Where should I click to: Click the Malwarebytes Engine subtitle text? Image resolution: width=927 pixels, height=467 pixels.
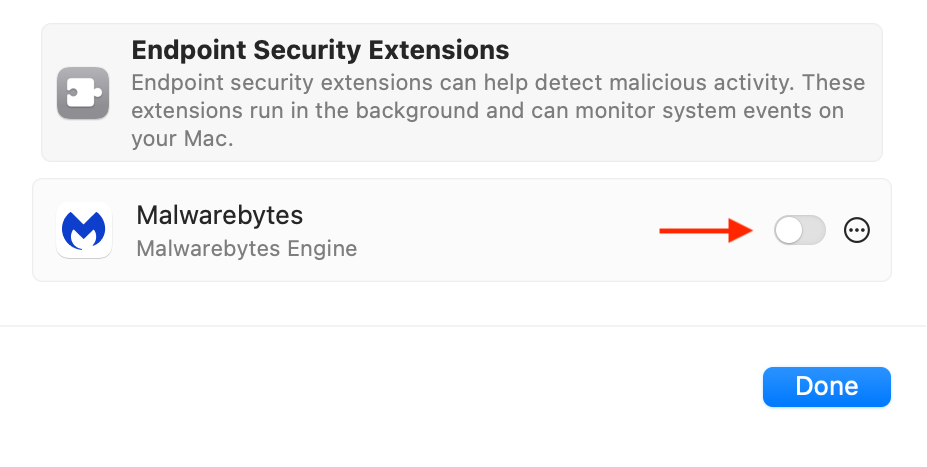click(247, 249)
